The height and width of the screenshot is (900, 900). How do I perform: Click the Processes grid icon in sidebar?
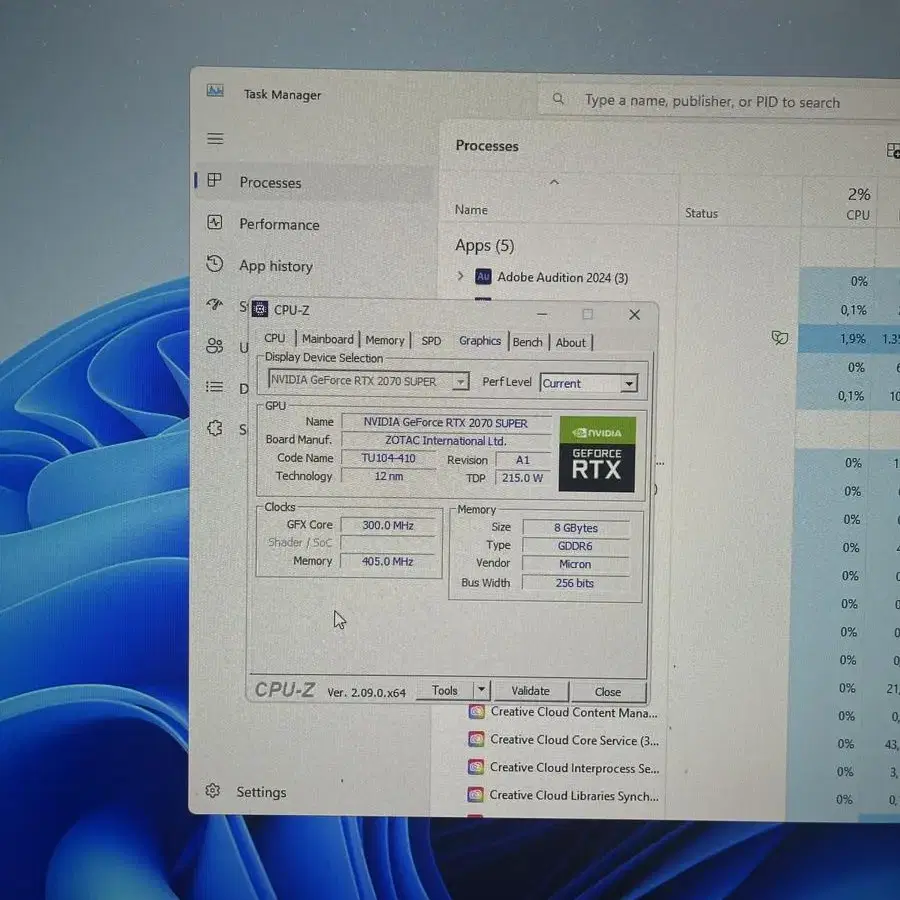[x=214, y=180]
